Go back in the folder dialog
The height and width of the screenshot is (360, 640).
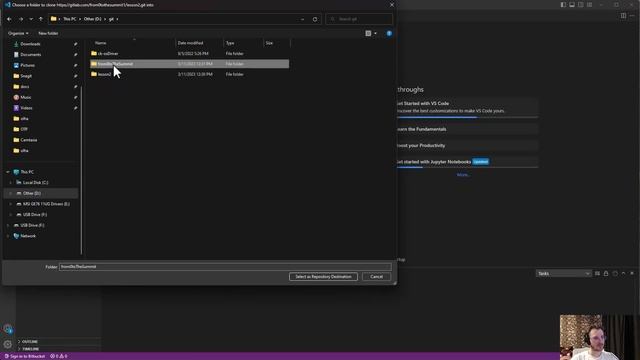pyautogui.click(x=9, y=19)
